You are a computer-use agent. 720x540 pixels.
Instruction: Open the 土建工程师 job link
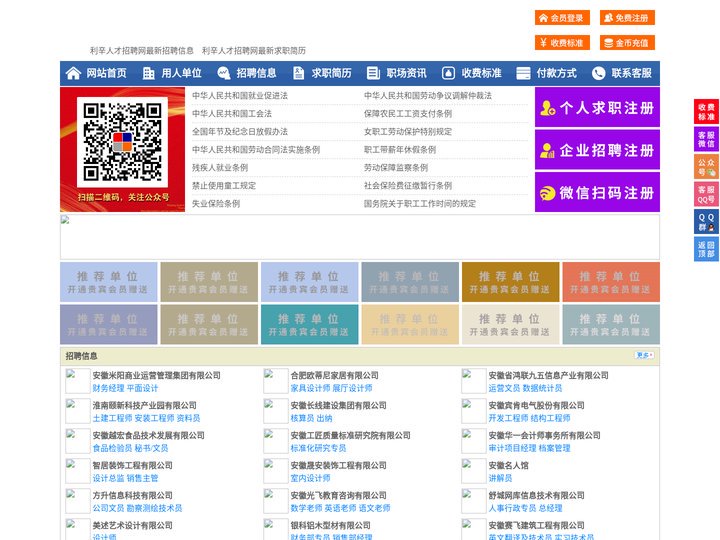[112, 418]
